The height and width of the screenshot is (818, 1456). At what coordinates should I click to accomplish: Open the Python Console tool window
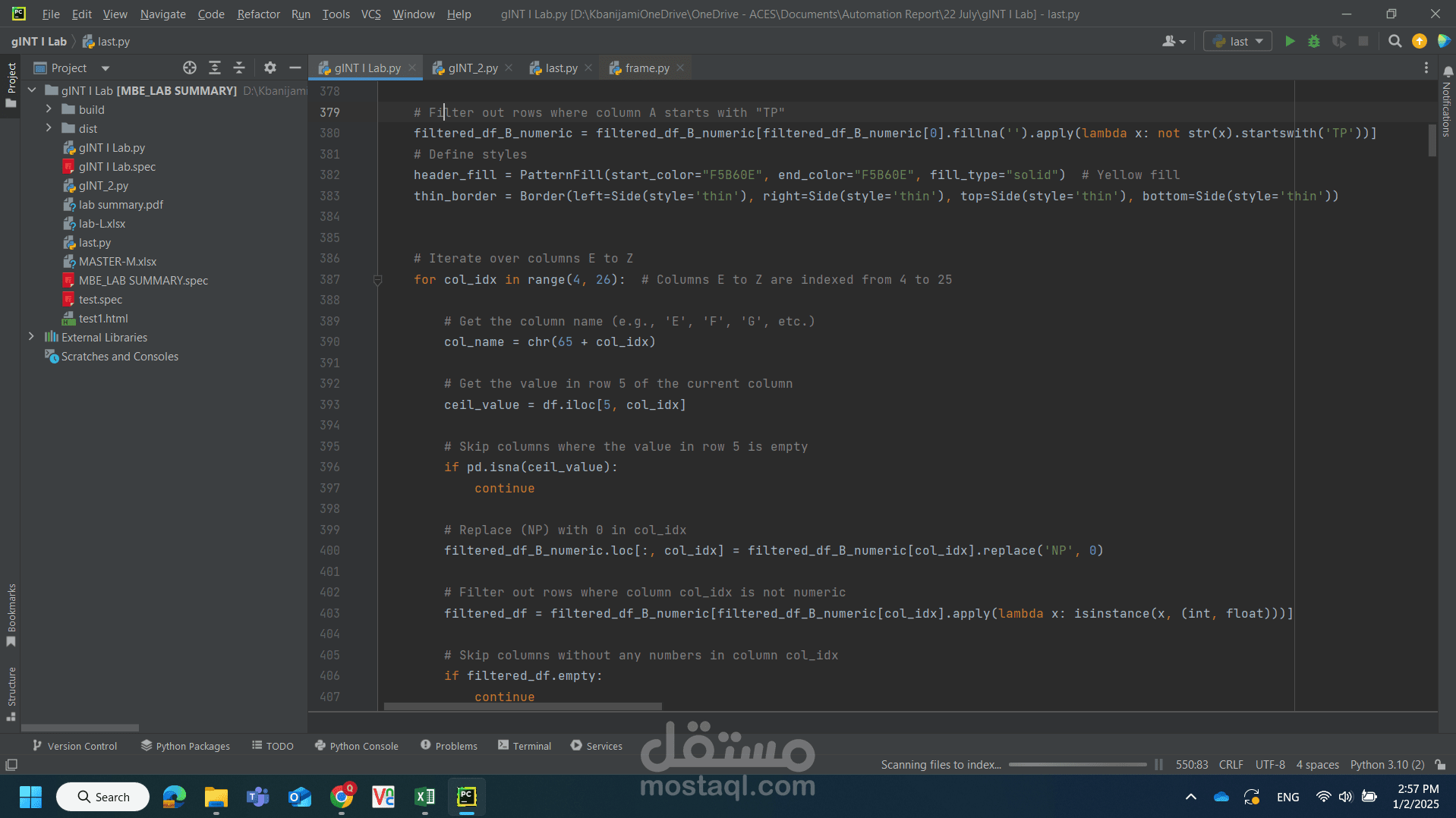[356, 746]
